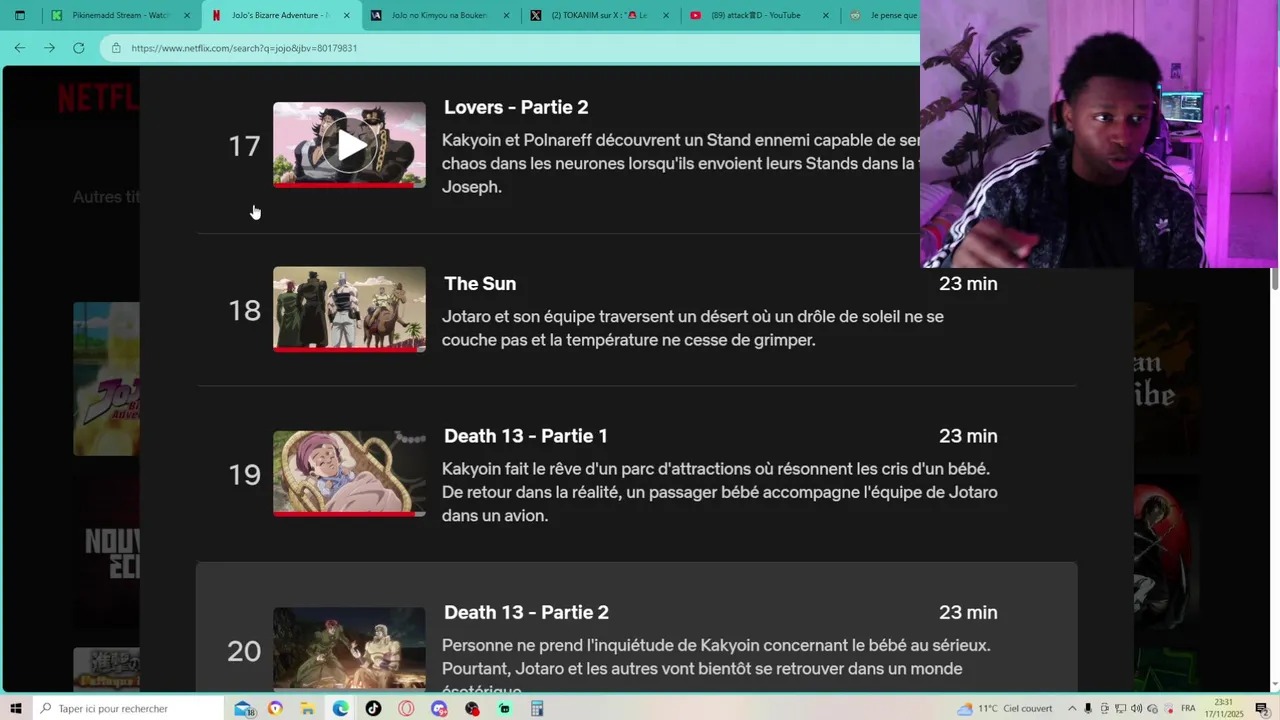Open episode 20 Death 13 - Partie 2 thumbnail
The height and width of the screenshot is (720, 1280).
click(349, 649)
